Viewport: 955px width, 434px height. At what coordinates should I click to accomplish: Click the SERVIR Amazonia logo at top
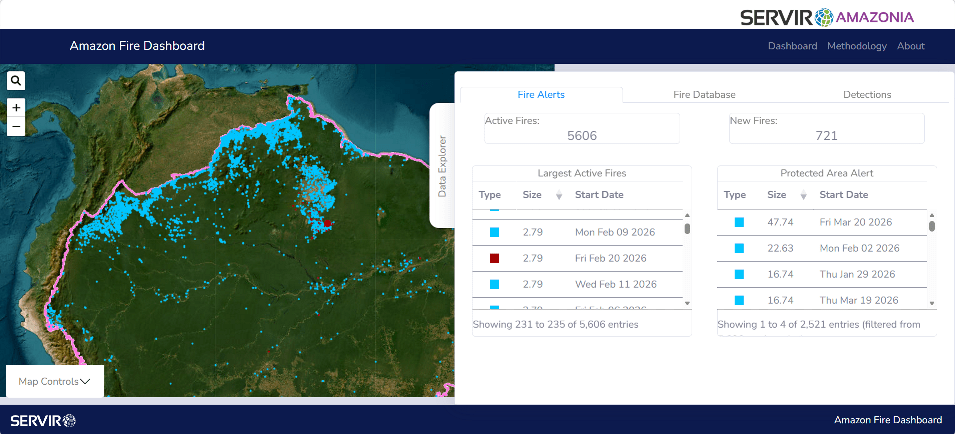pos(826,16)
